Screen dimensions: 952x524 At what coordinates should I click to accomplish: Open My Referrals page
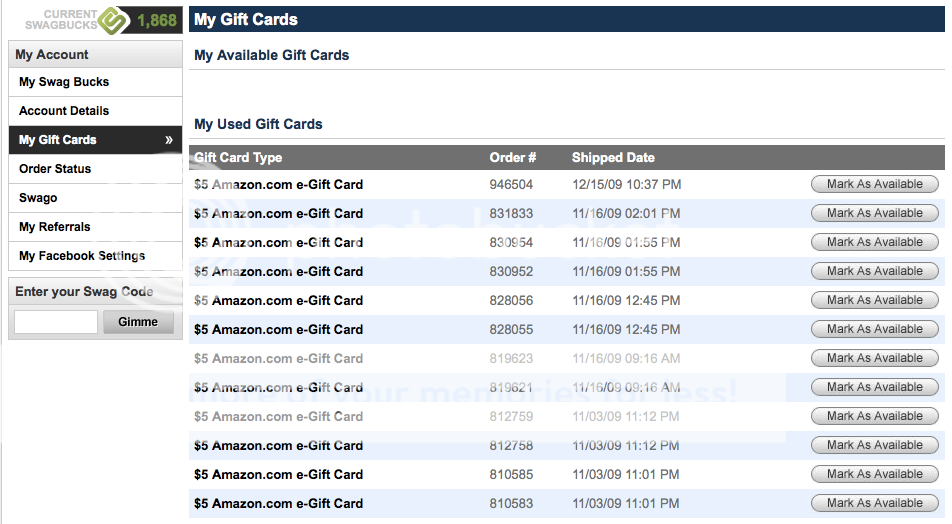tap(95, 227)
